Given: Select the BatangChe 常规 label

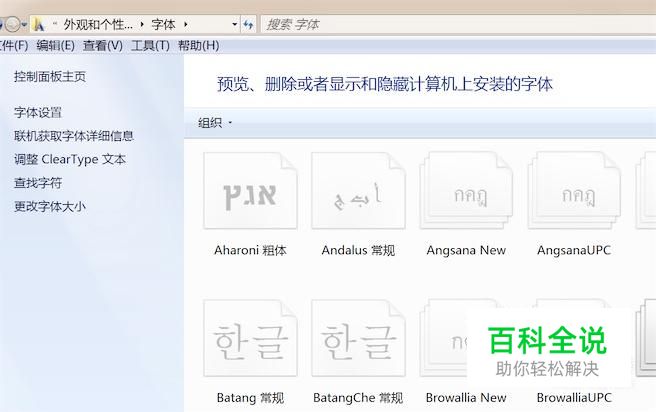Looking at the screenshot, I should pyautogui.click(x=358, y=398).
